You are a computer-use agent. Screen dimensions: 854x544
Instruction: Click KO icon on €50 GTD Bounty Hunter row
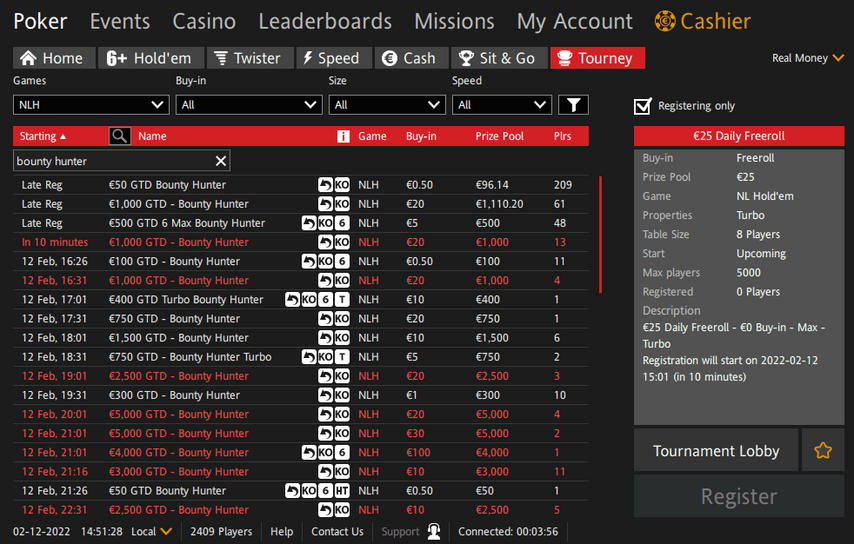tap(341, 185)
